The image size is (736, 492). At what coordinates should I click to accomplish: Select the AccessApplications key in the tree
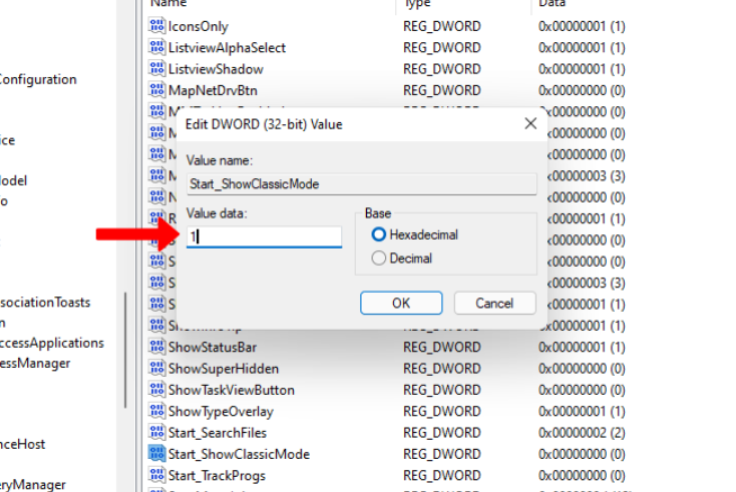coord(52,343)
